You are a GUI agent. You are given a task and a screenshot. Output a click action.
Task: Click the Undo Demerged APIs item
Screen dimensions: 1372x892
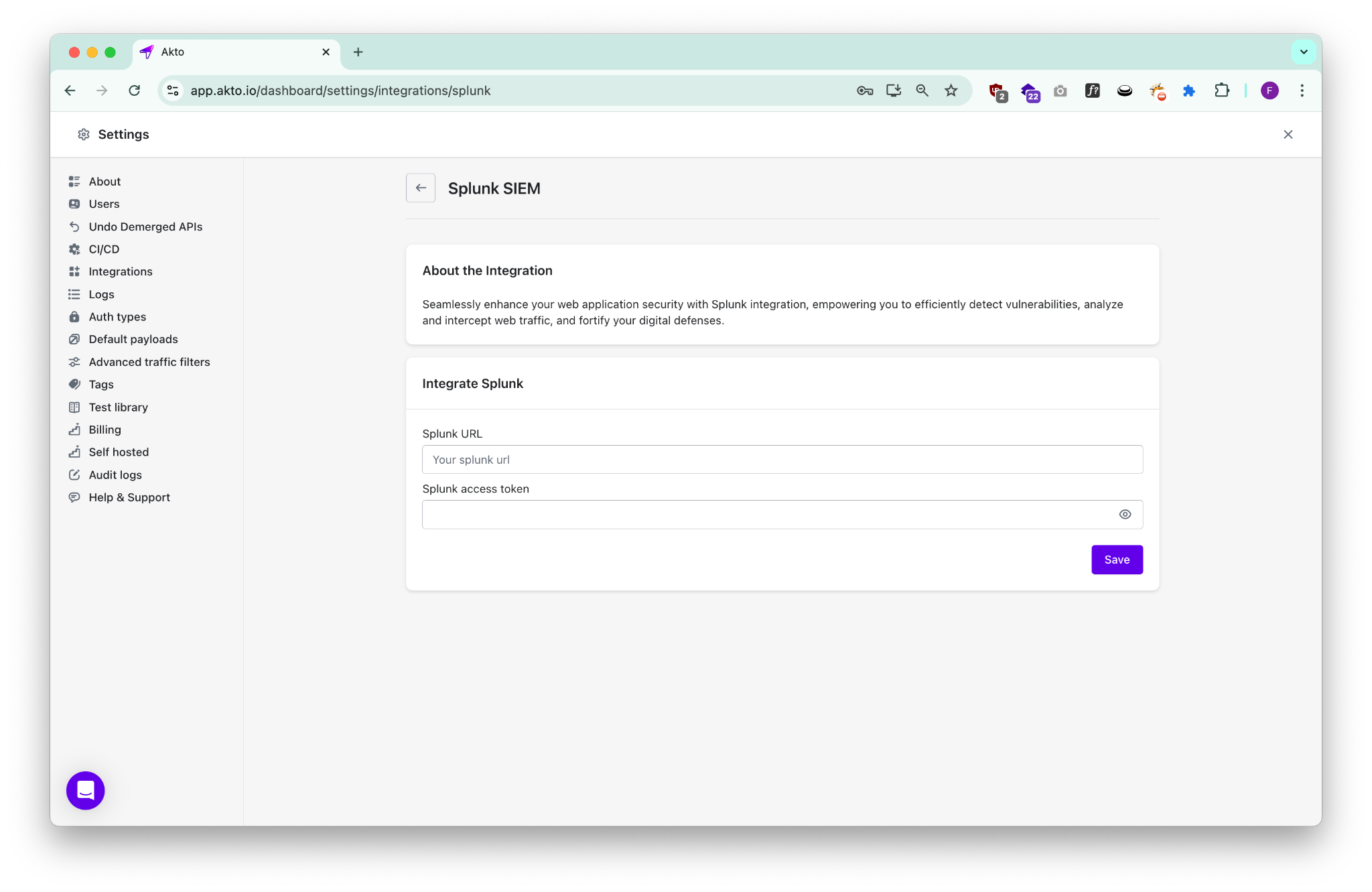[145, 227]
